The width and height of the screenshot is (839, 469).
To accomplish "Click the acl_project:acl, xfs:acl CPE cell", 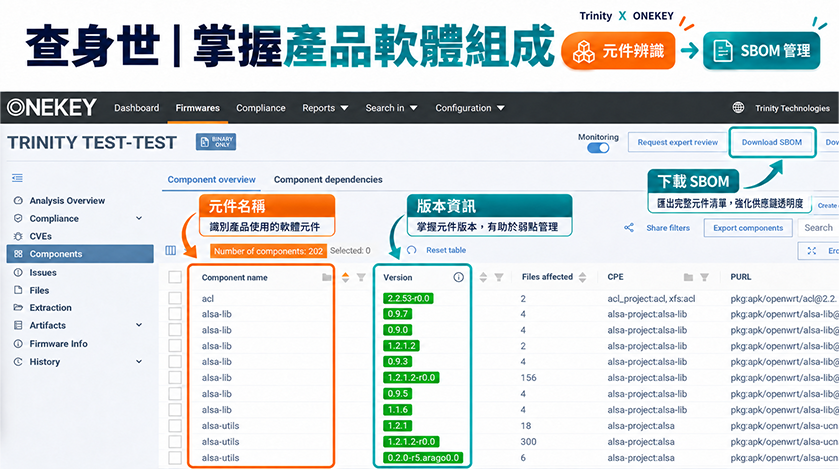I will (x=651, y=298).
